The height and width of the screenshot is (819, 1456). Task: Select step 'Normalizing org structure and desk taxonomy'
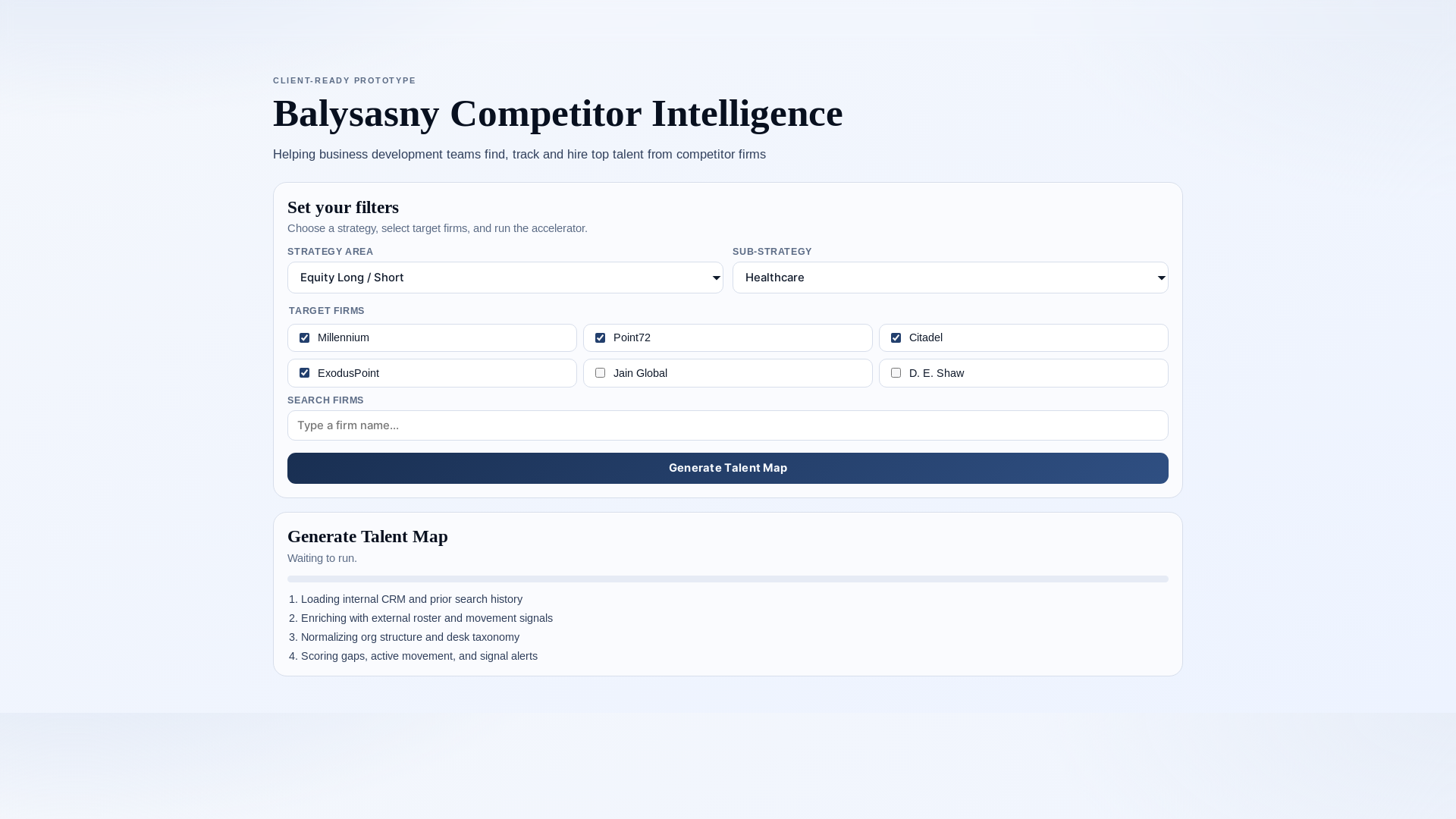pyautogui.click(x=410, y=637)
